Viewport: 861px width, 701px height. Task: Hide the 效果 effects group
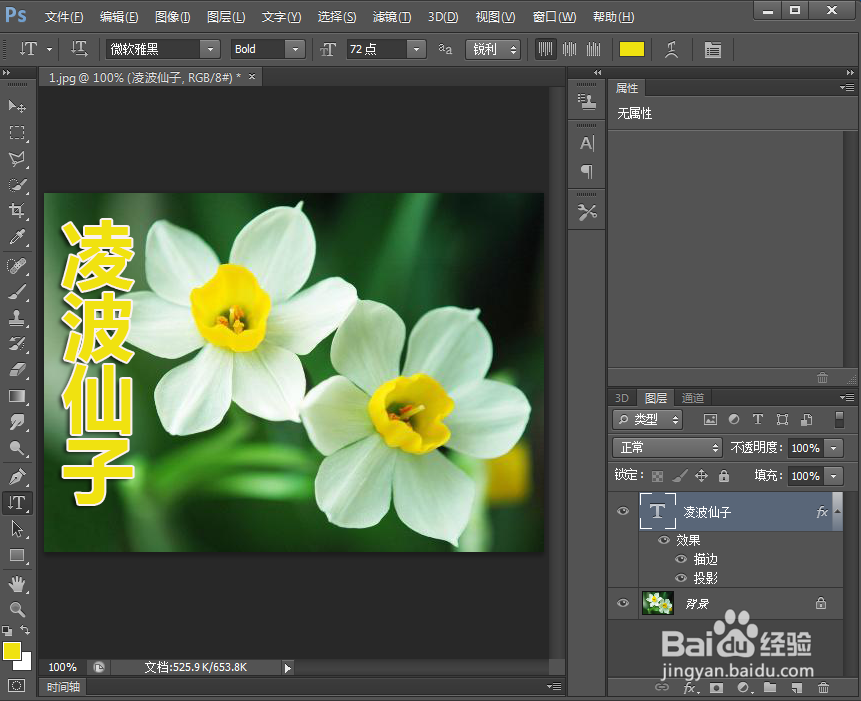(x=664, y=540)
